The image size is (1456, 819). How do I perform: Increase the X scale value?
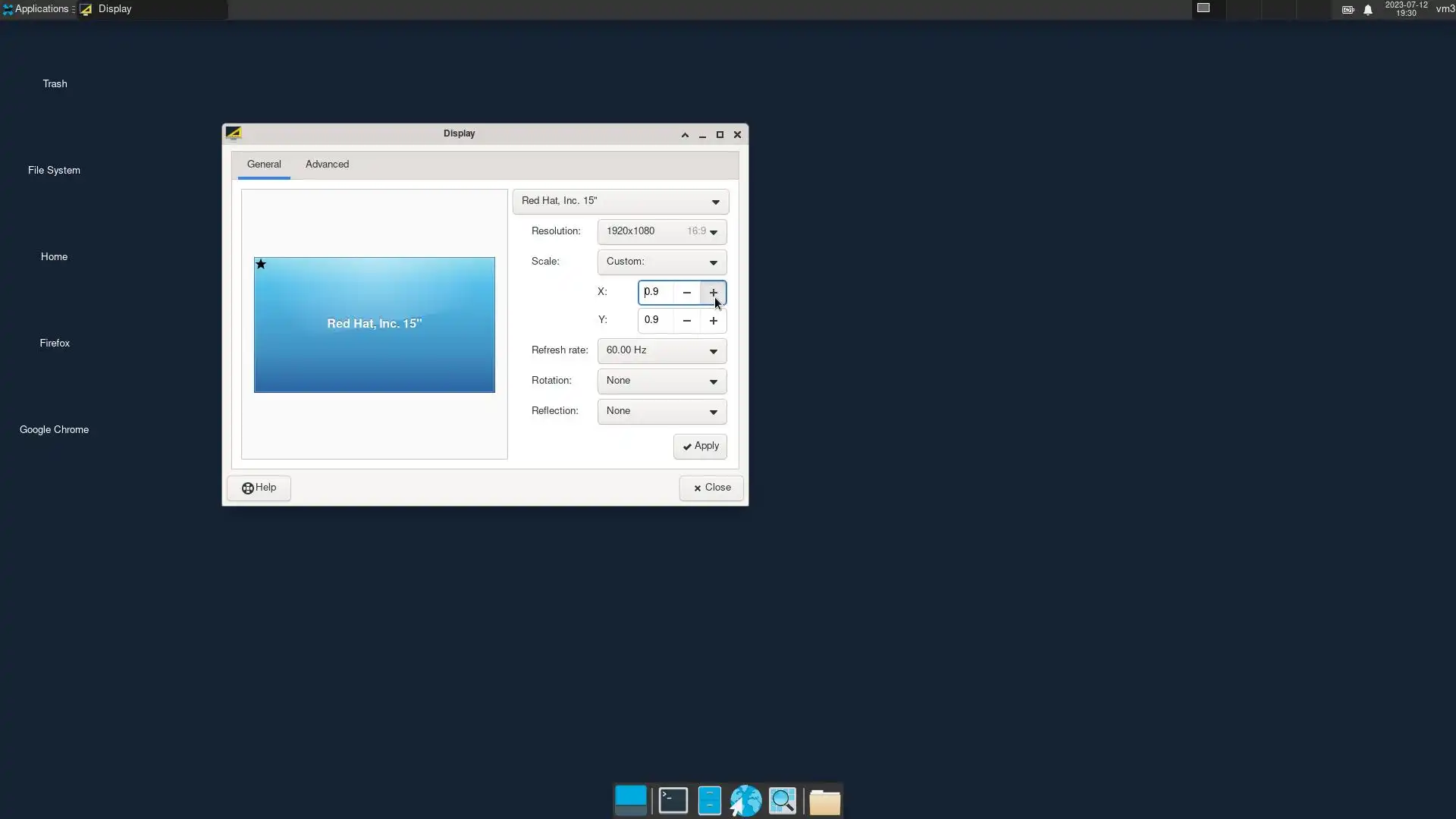click(x=713, y=293)
